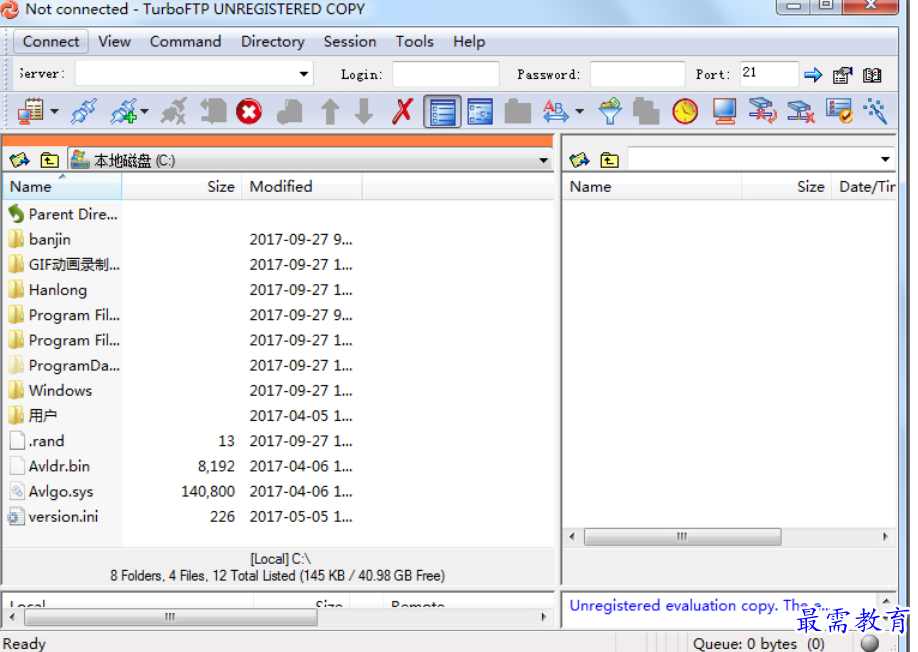
Task: Click the gray upload arrow icon
Action: tap(330, 111)
